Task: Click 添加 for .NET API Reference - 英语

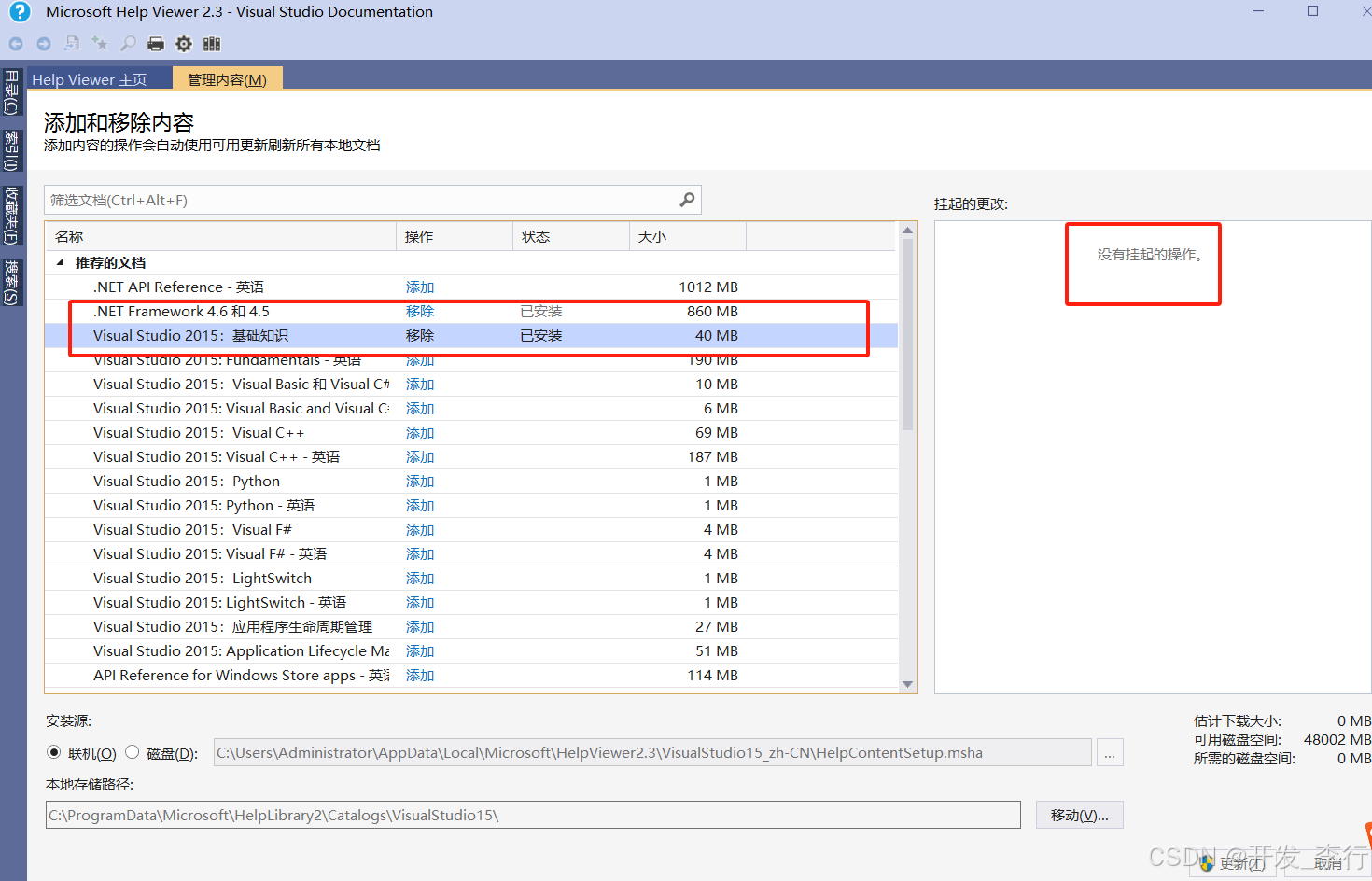Action: coord(420,287)
